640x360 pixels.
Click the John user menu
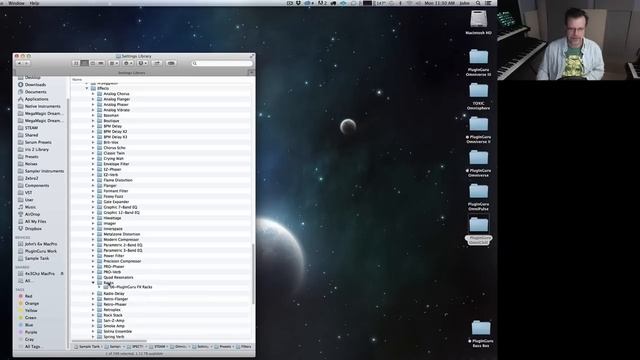(x=464, y=3)
